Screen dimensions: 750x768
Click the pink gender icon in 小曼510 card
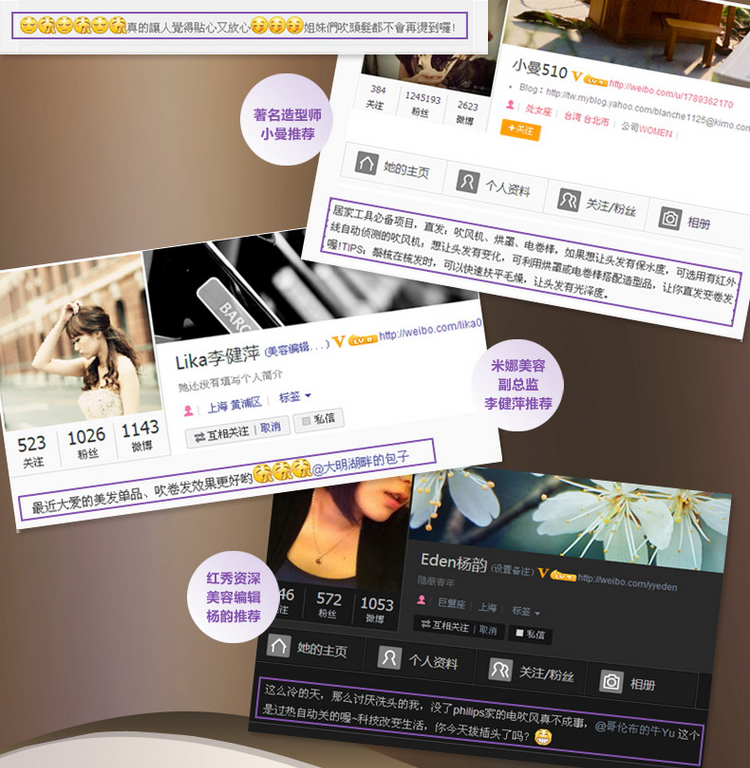click(x=510, y=105)
